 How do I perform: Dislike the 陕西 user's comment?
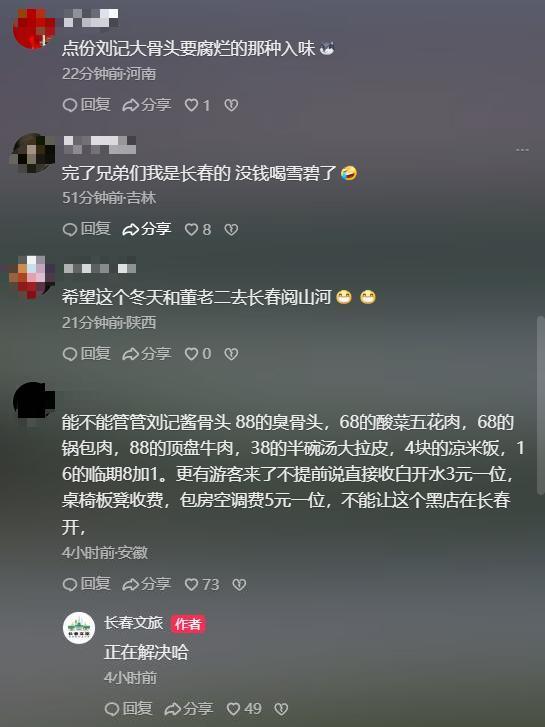[231, 354]
